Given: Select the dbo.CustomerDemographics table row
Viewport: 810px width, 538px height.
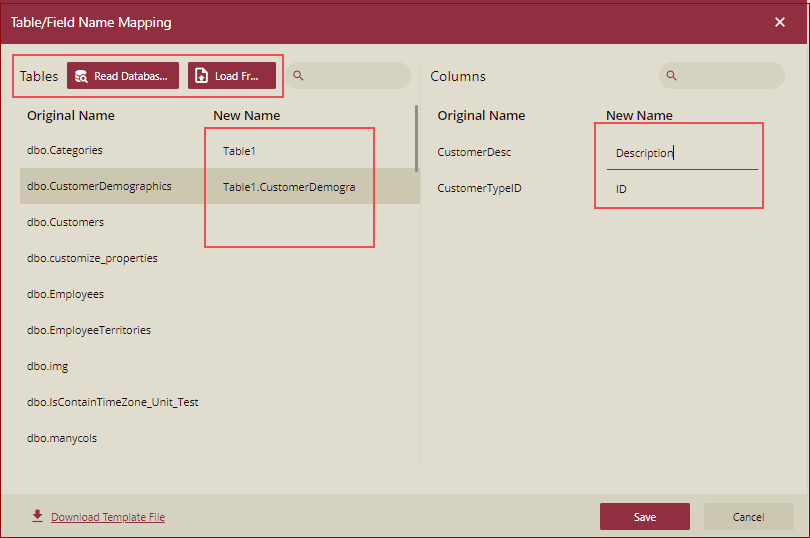Looking at the screenshot, I should tap(220, 186).
